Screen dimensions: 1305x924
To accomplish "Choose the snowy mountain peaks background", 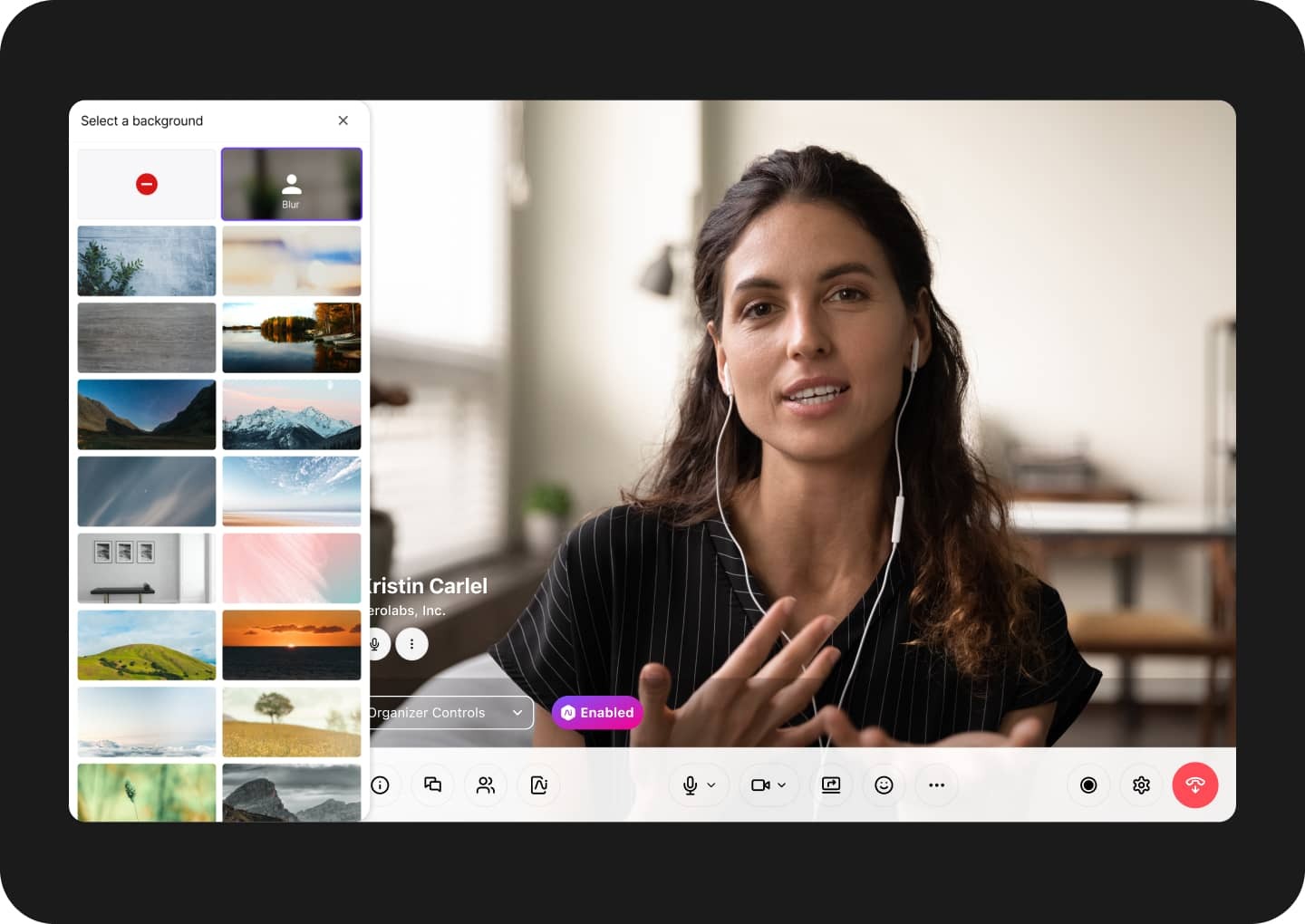I will (292, 415).
